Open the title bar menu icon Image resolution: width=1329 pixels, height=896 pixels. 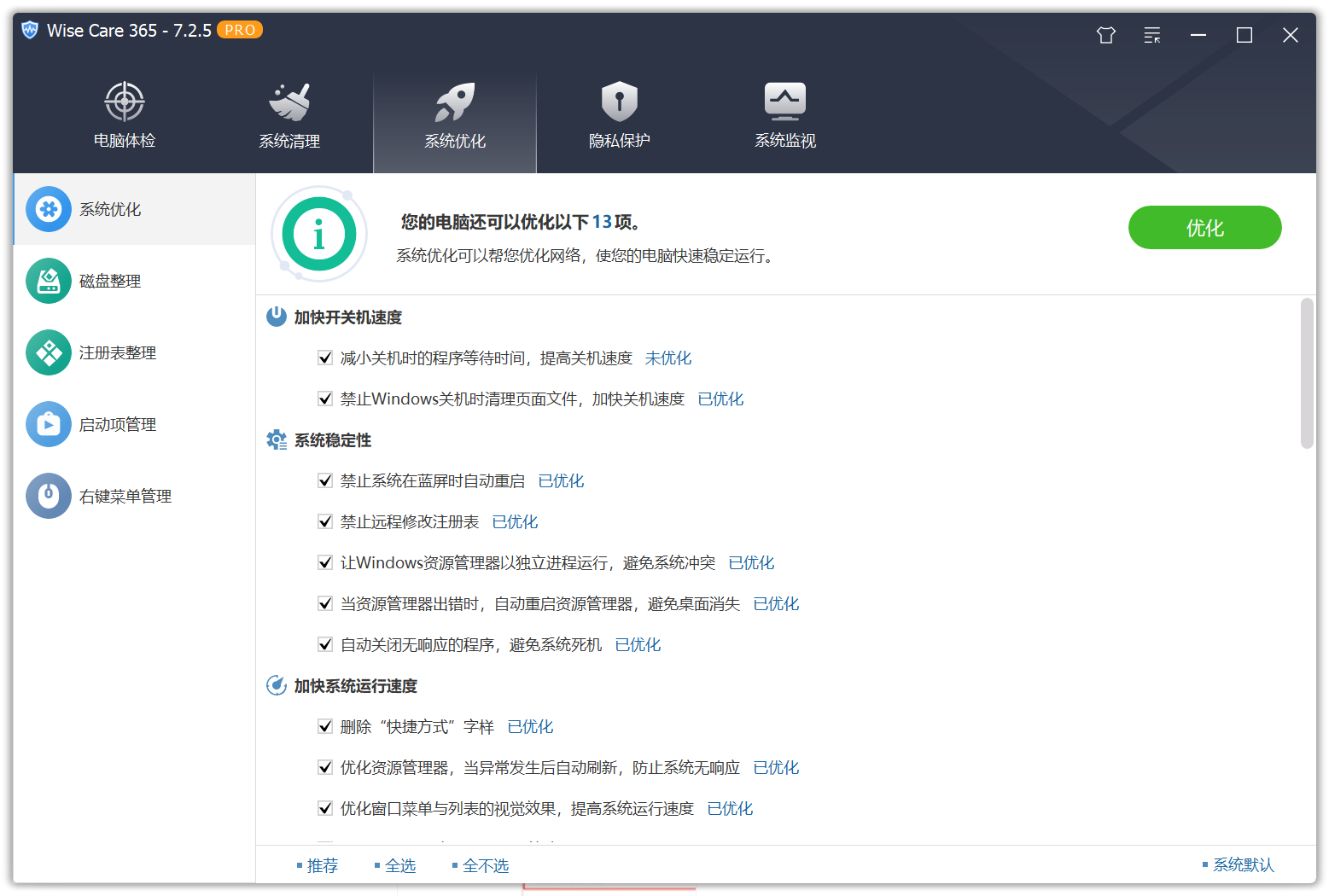(x=1152, y=35)
